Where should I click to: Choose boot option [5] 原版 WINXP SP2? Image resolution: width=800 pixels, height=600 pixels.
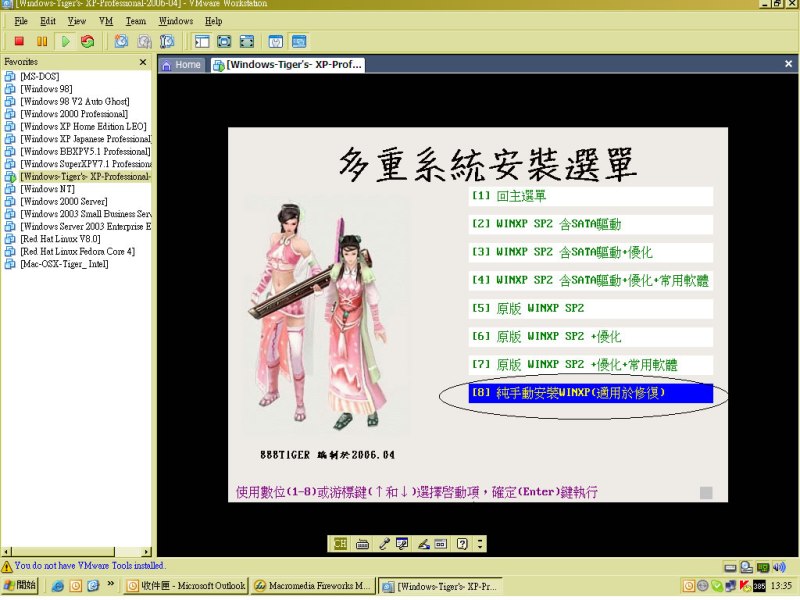(x=590, y=308)
